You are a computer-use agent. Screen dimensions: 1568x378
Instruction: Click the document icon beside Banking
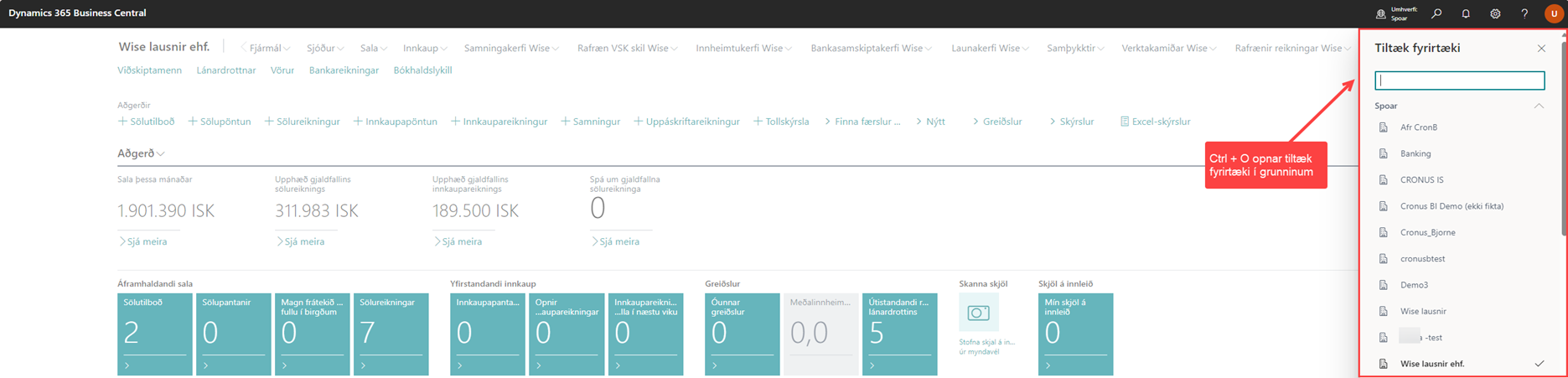pyautogui.click(x=1384, y=153)
